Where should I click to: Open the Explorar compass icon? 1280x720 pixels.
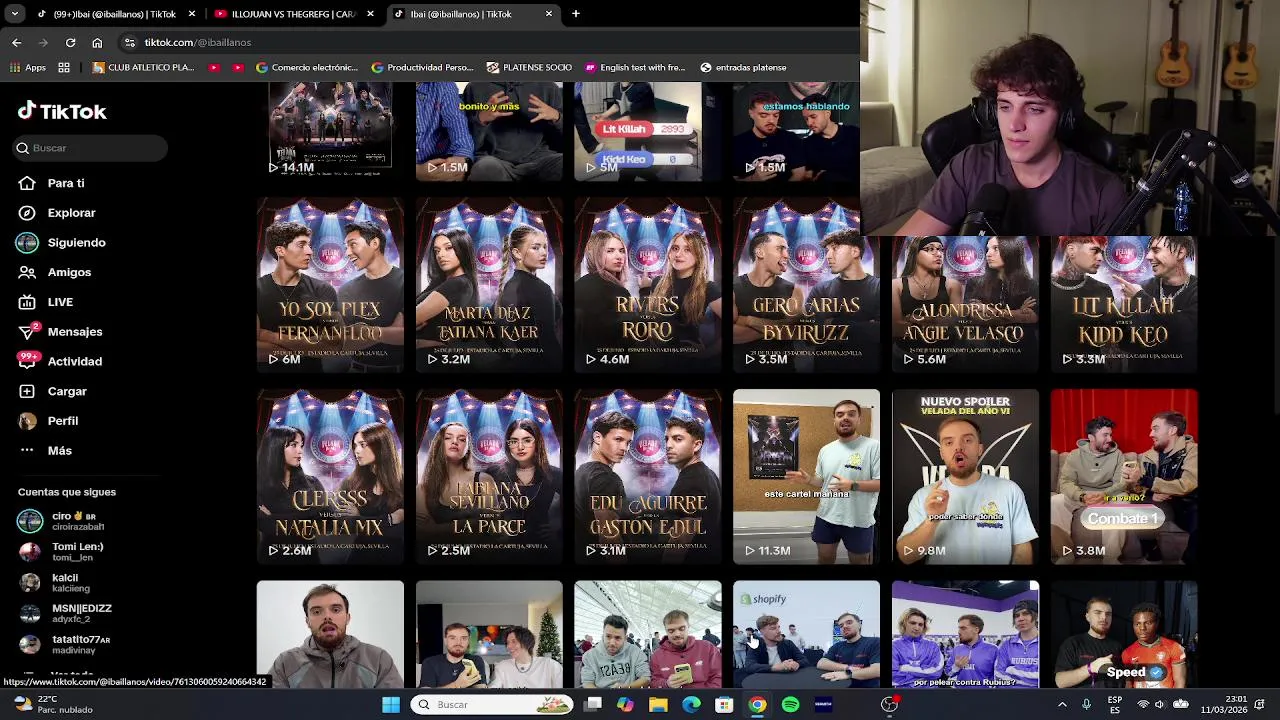click(x=27, y=213)
